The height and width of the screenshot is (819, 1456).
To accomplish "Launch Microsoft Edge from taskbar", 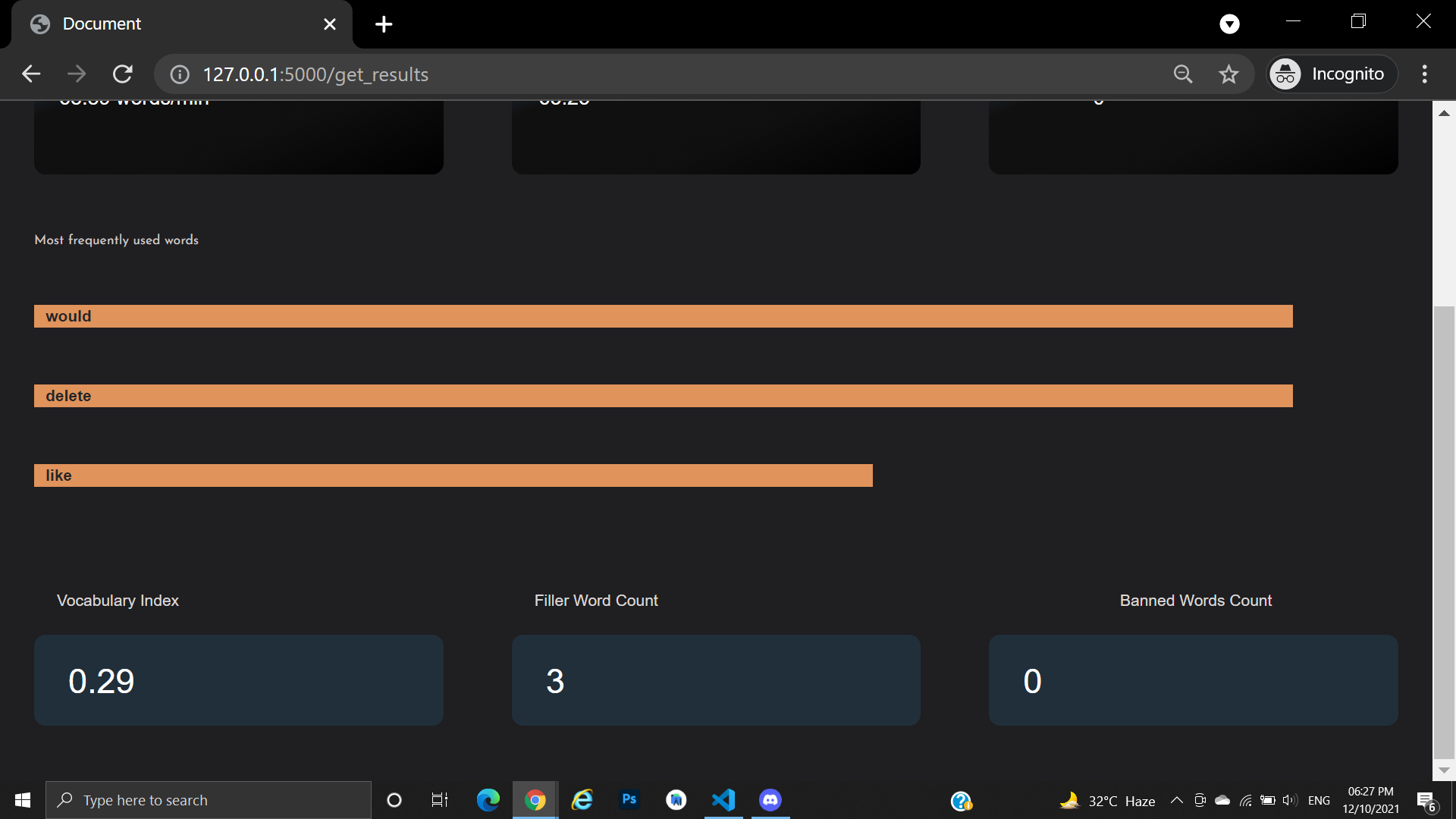I will tap(488, 800).
